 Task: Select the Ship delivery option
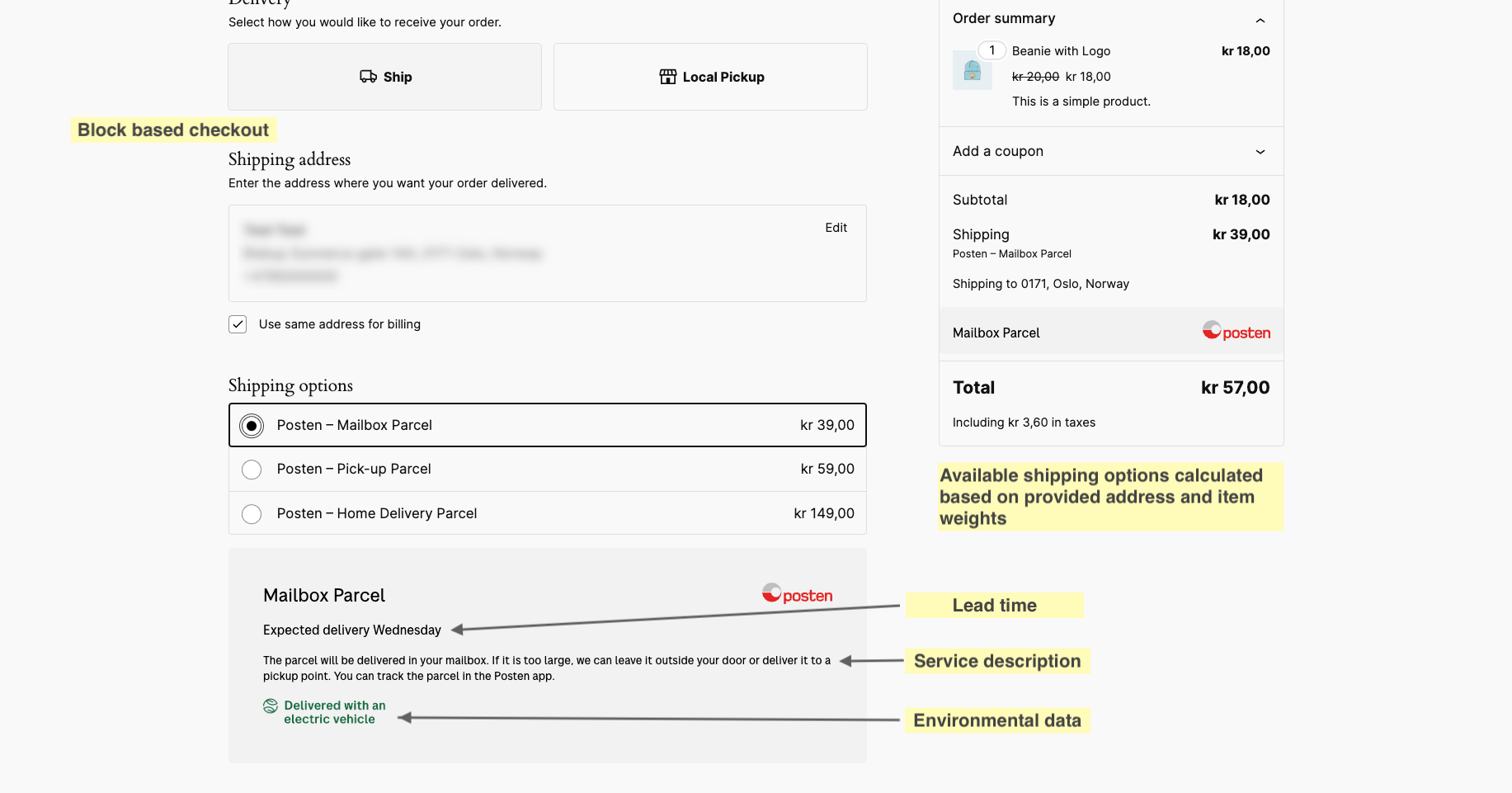click(x=384, y=77)
